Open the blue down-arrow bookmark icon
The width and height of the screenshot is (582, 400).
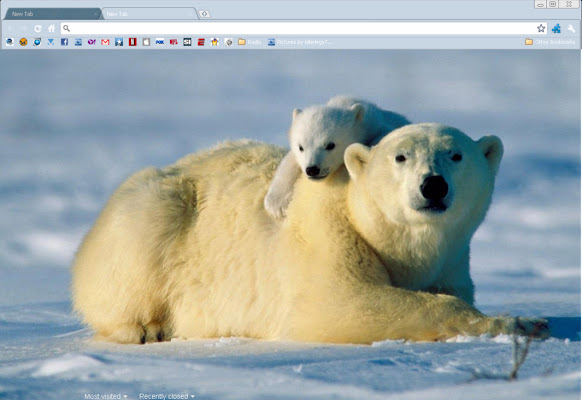pos(50,42)
